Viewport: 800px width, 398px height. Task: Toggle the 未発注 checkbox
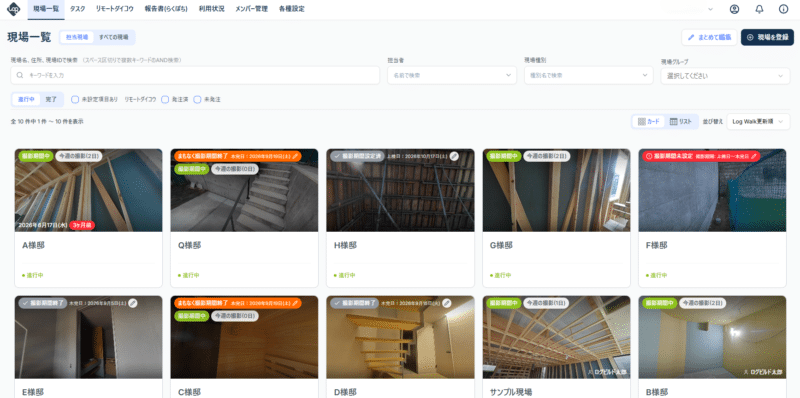click(x=197, y=100)
